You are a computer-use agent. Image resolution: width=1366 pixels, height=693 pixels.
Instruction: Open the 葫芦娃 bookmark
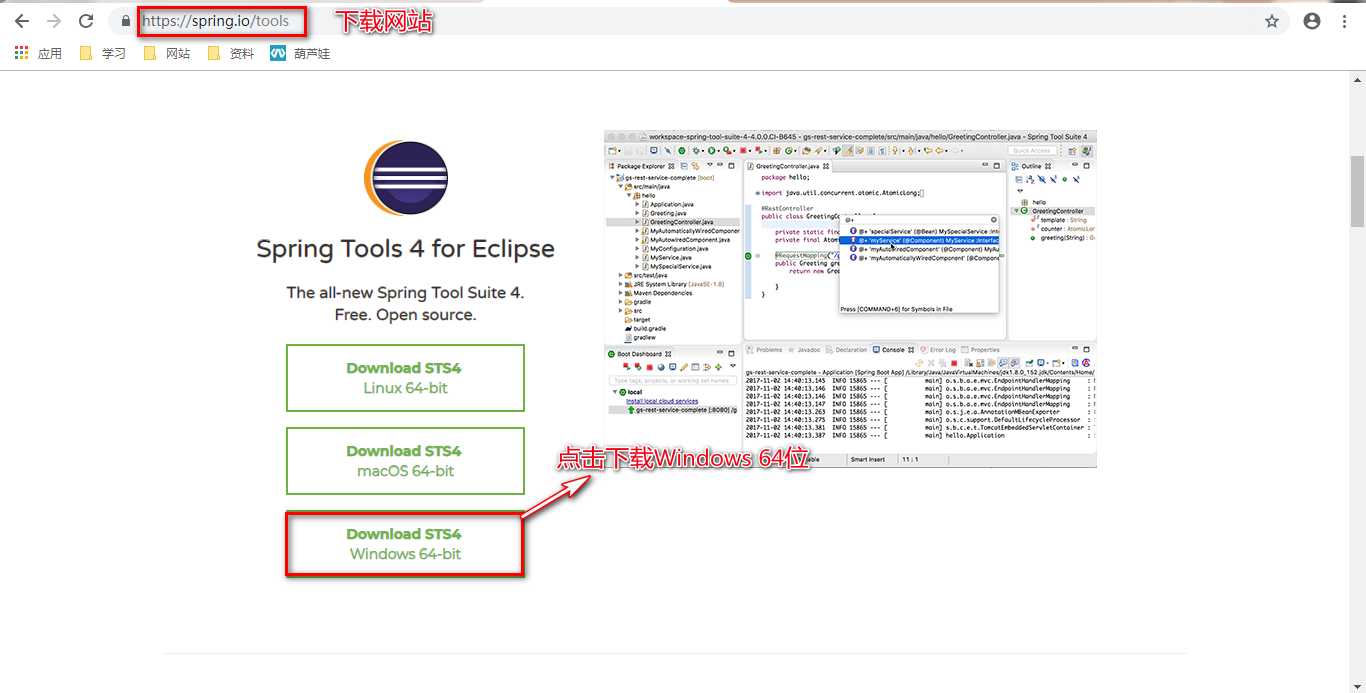[300, 54]
